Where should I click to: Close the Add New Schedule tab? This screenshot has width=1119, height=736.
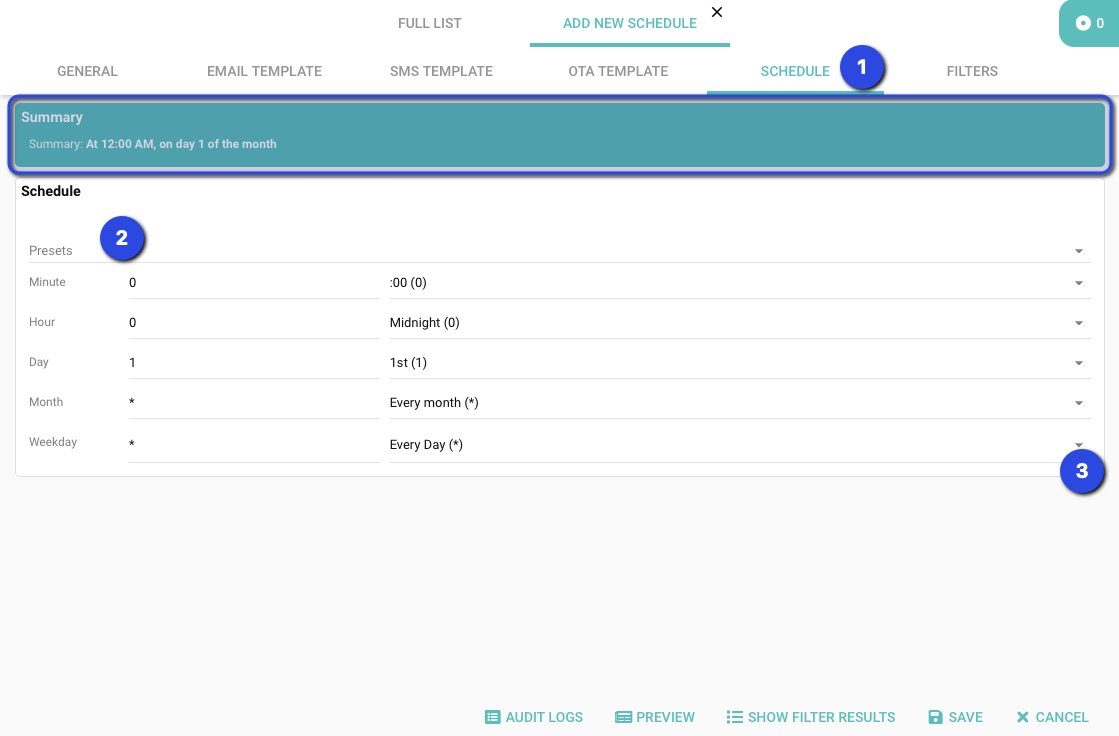(x=717, y=12)
